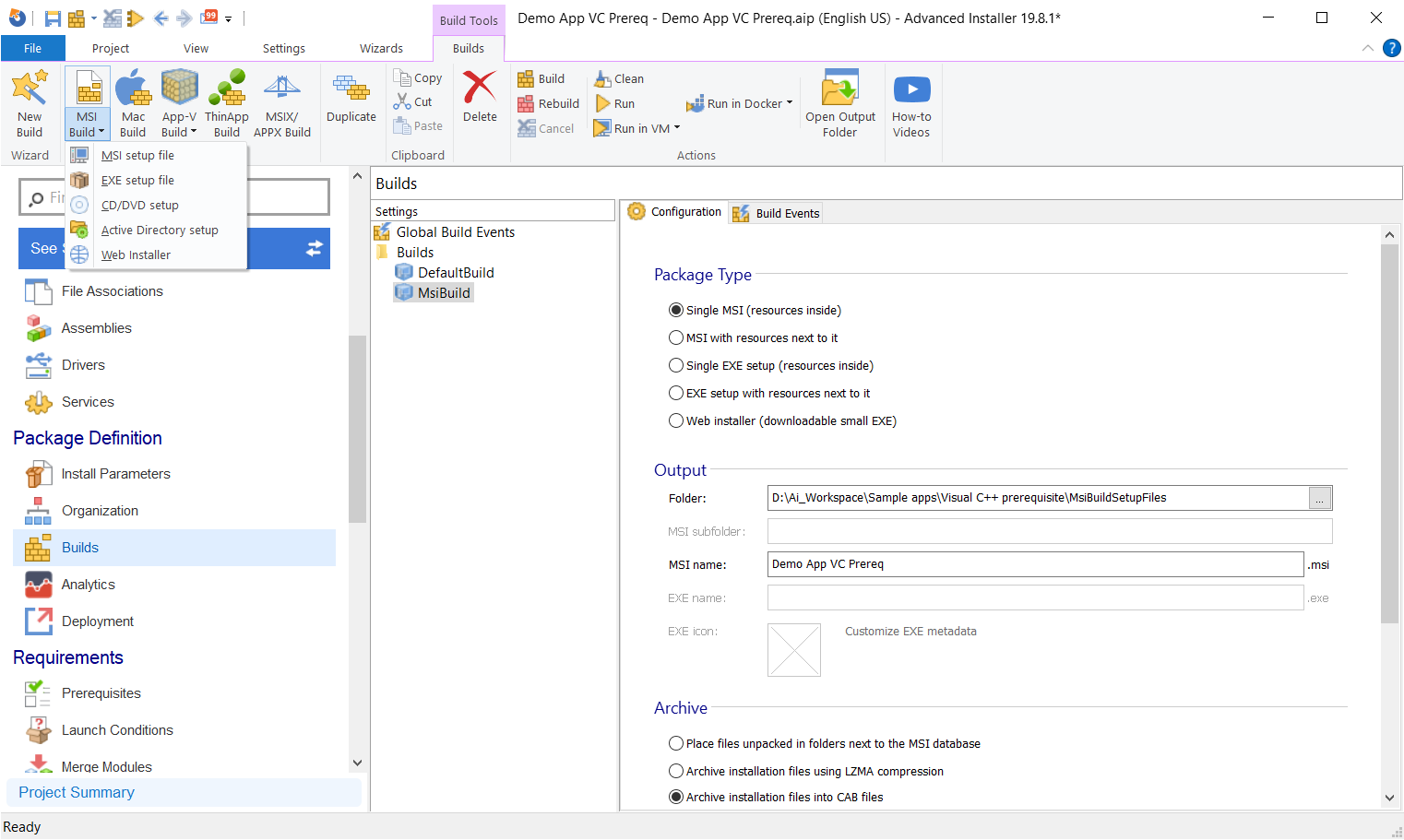
Task: Expand App-V Build dropdown arrow
Action: pos(194,132)
